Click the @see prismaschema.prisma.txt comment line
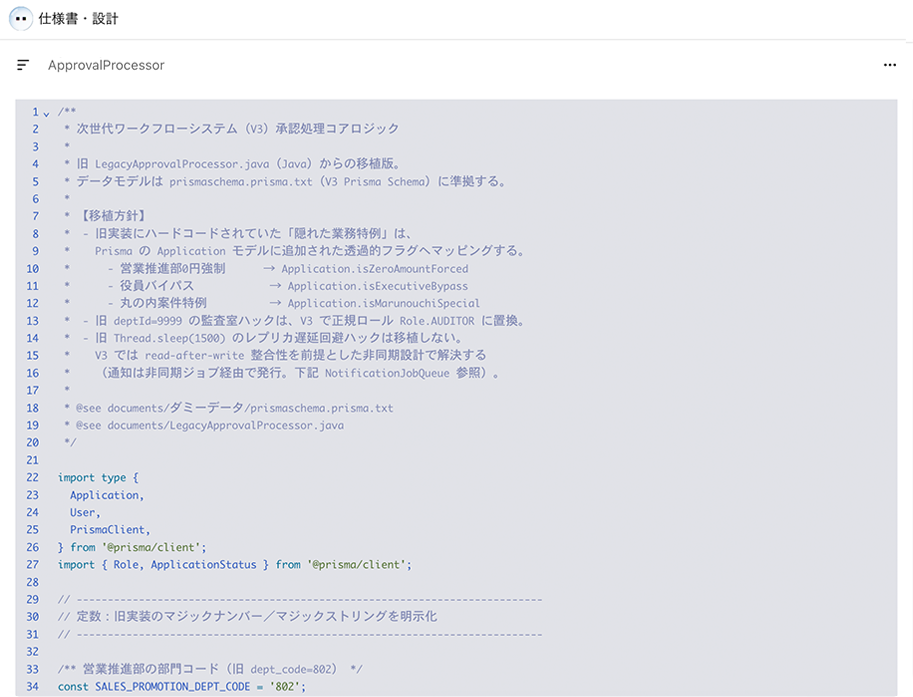This screenshot has height=697, width=913. (228, 408)
